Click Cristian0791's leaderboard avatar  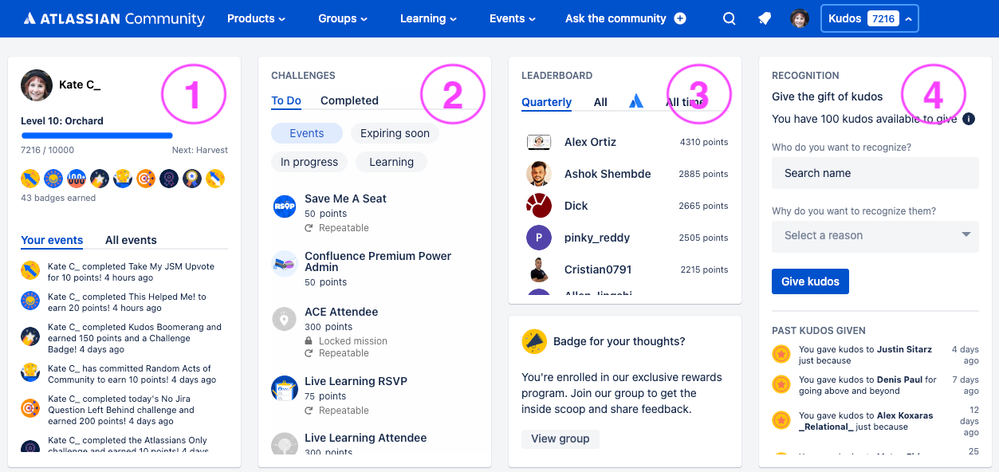[539, 269]
